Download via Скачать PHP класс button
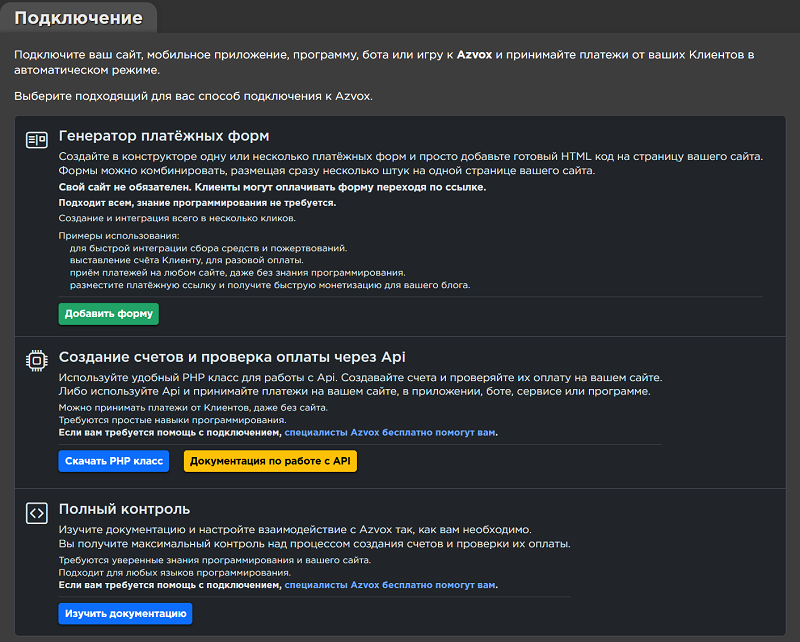 114,461
